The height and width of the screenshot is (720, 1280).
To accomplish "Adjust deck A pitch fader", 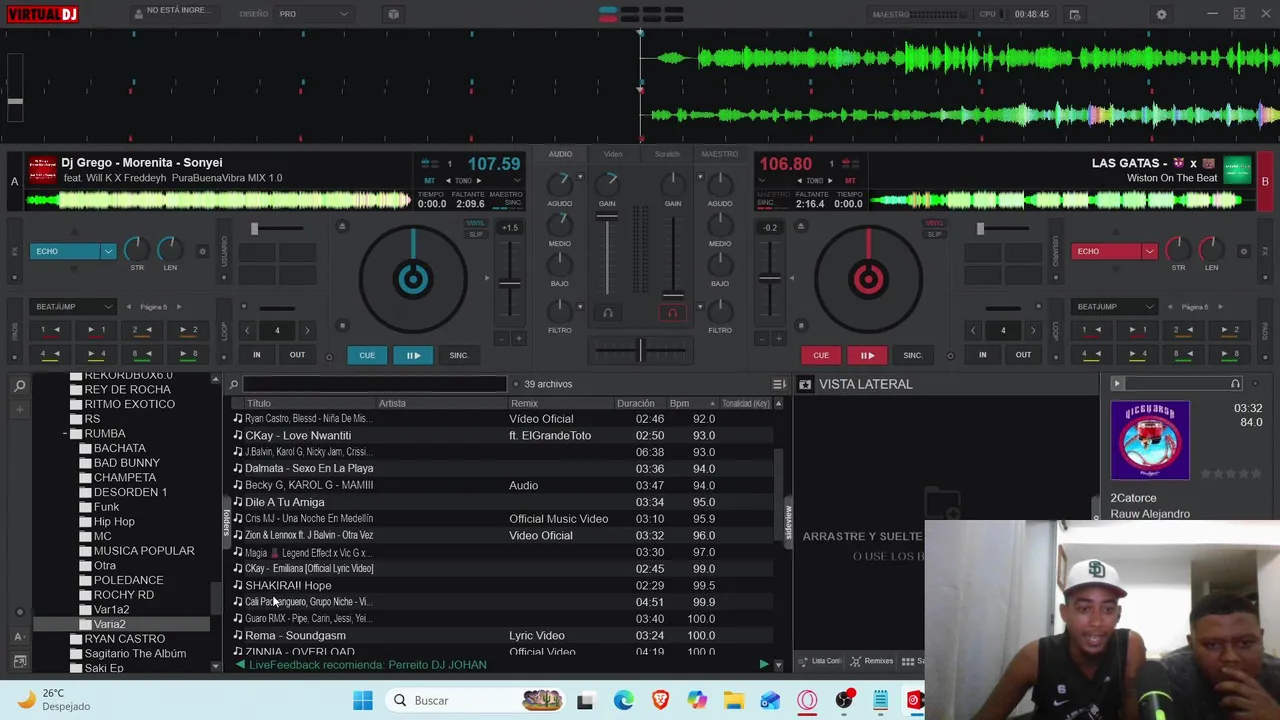I will tap(509, 284).
